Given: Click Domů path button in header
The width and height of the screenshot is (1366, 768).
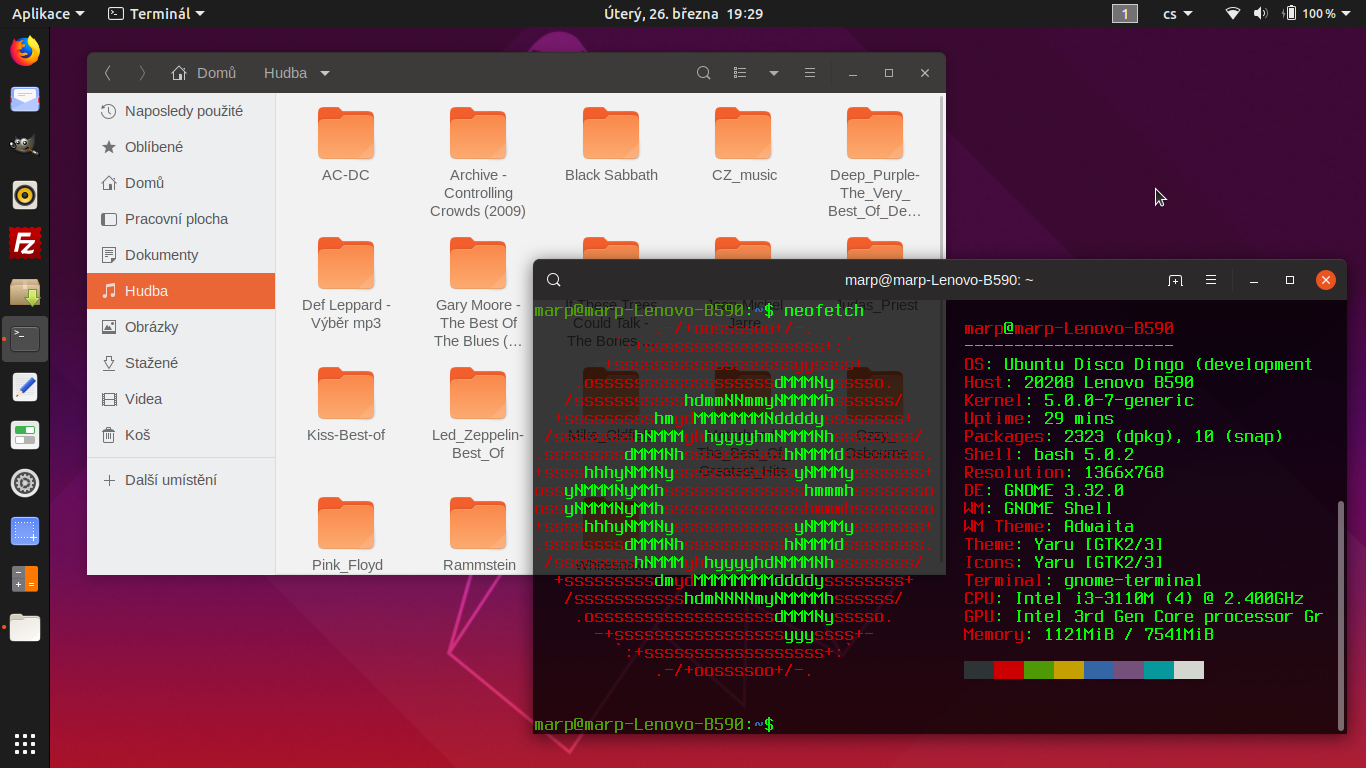Looking at the screenshot, I should (x=204, y=73).
